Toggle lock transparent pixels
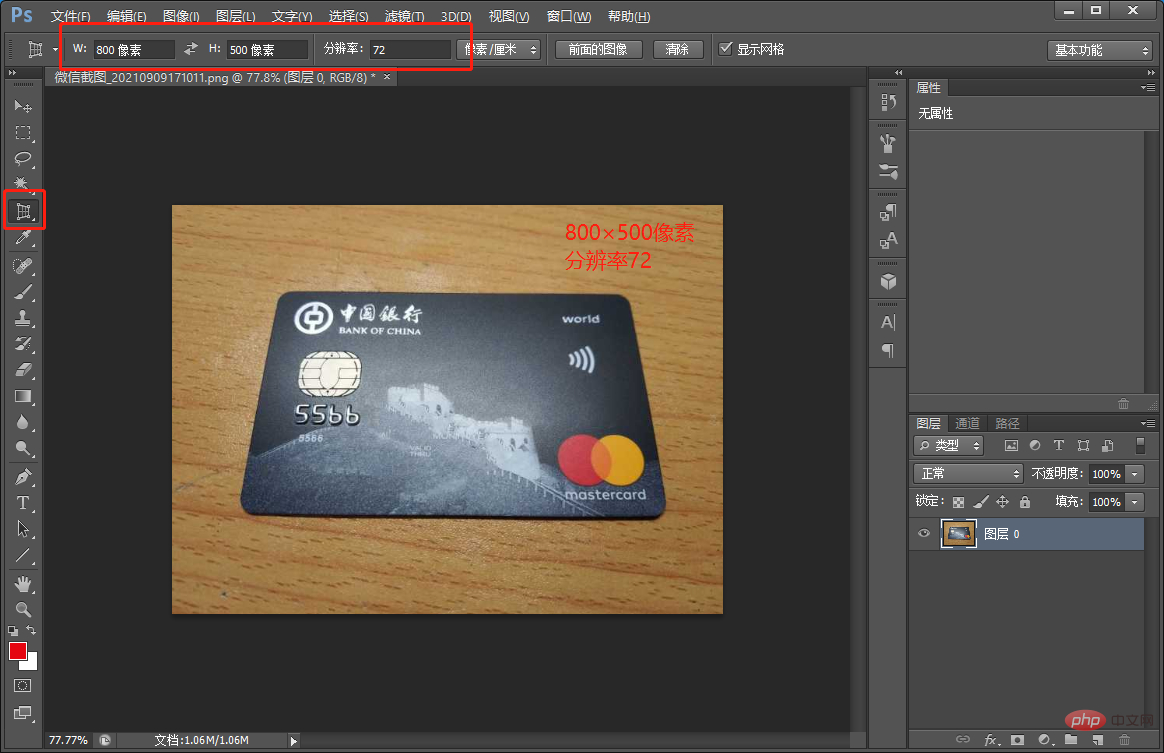Viewport: 1164px width, 753px height. tap(958, 502)
